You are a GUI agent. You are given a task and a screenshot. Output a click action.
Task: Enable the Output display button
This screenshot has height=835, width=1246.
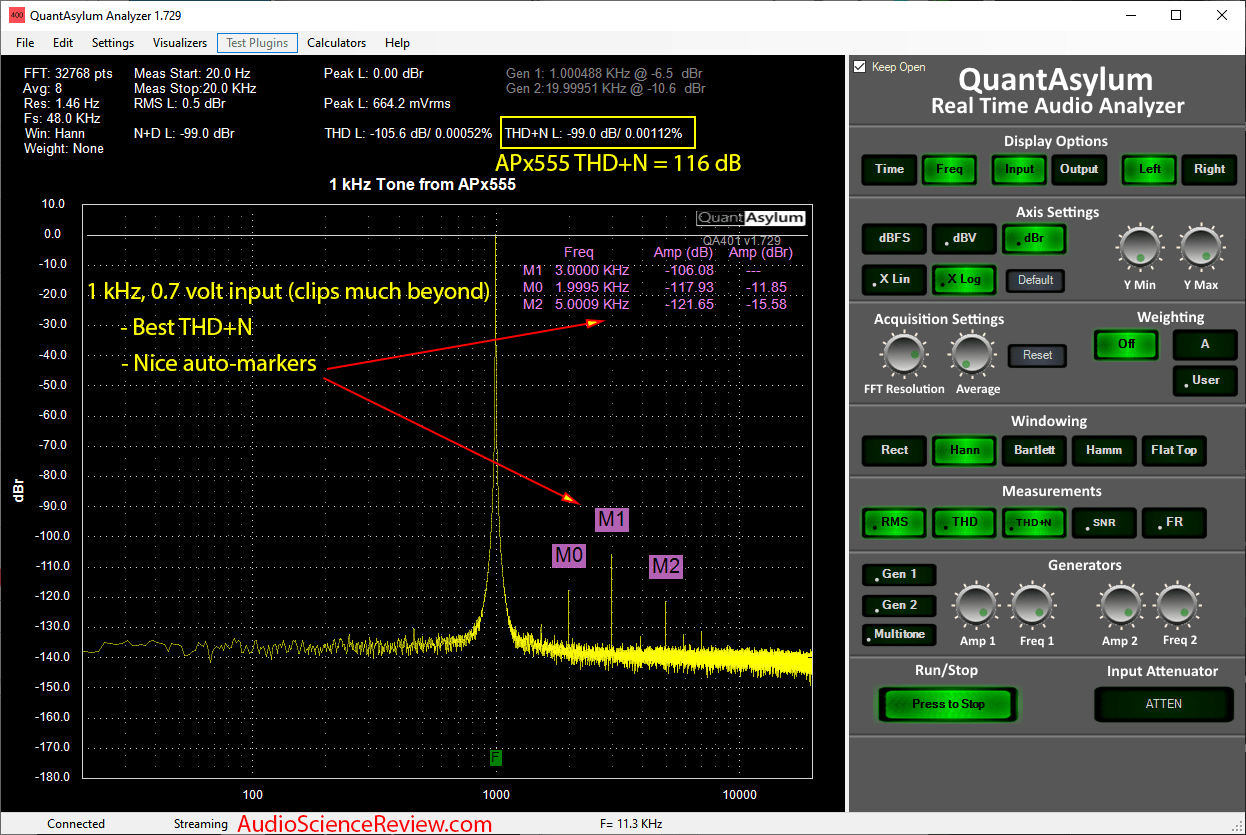coord(1079,169)
